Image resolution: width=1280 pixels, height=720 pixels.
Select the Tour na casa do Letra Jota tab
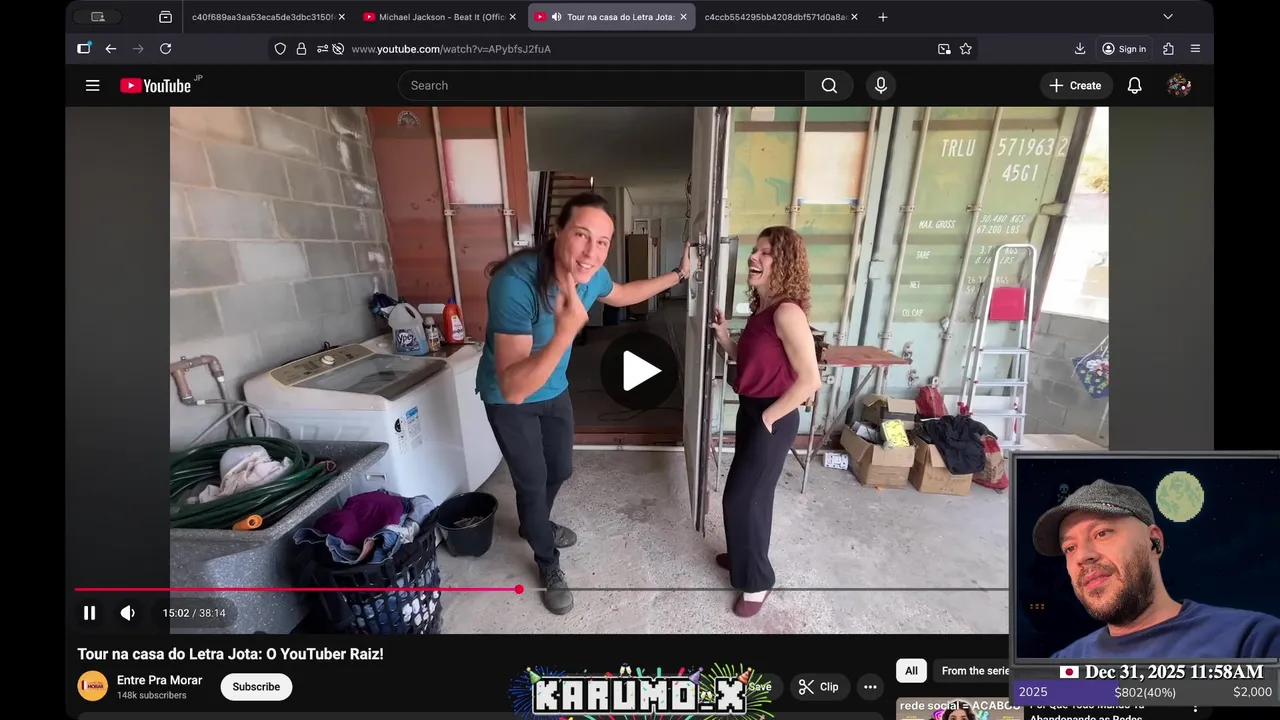coord(611,17)
